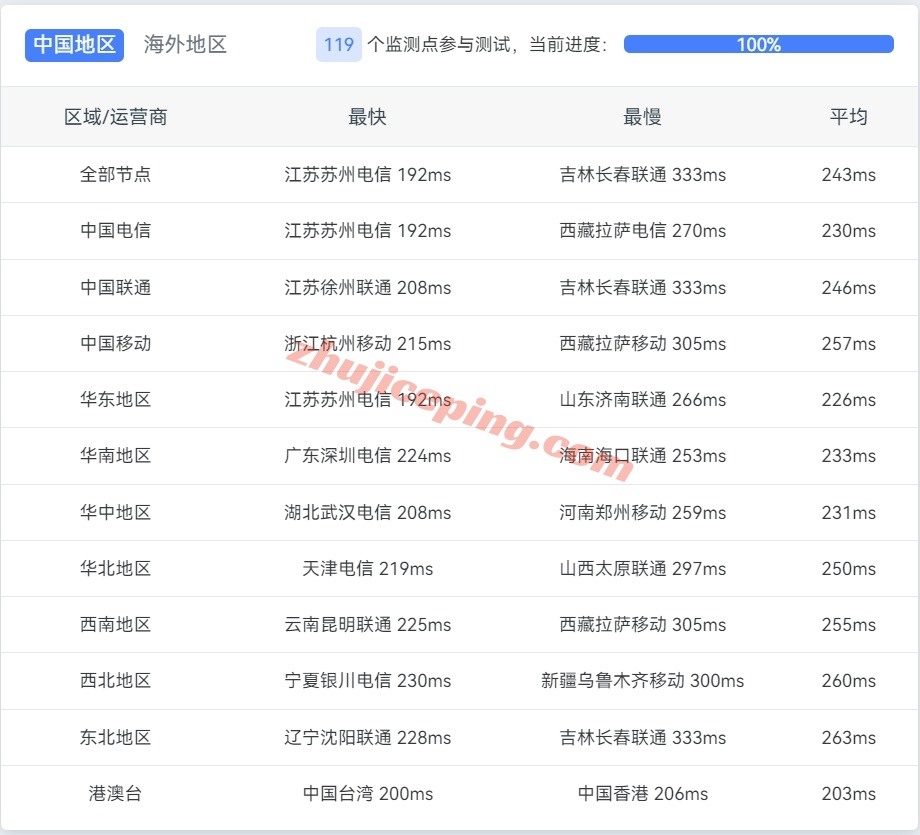The width and height of the screenshot is (920, 835).
Task: Click 新疆乌鲁木齐移动 300ms cell
Action: click(642, 681)
